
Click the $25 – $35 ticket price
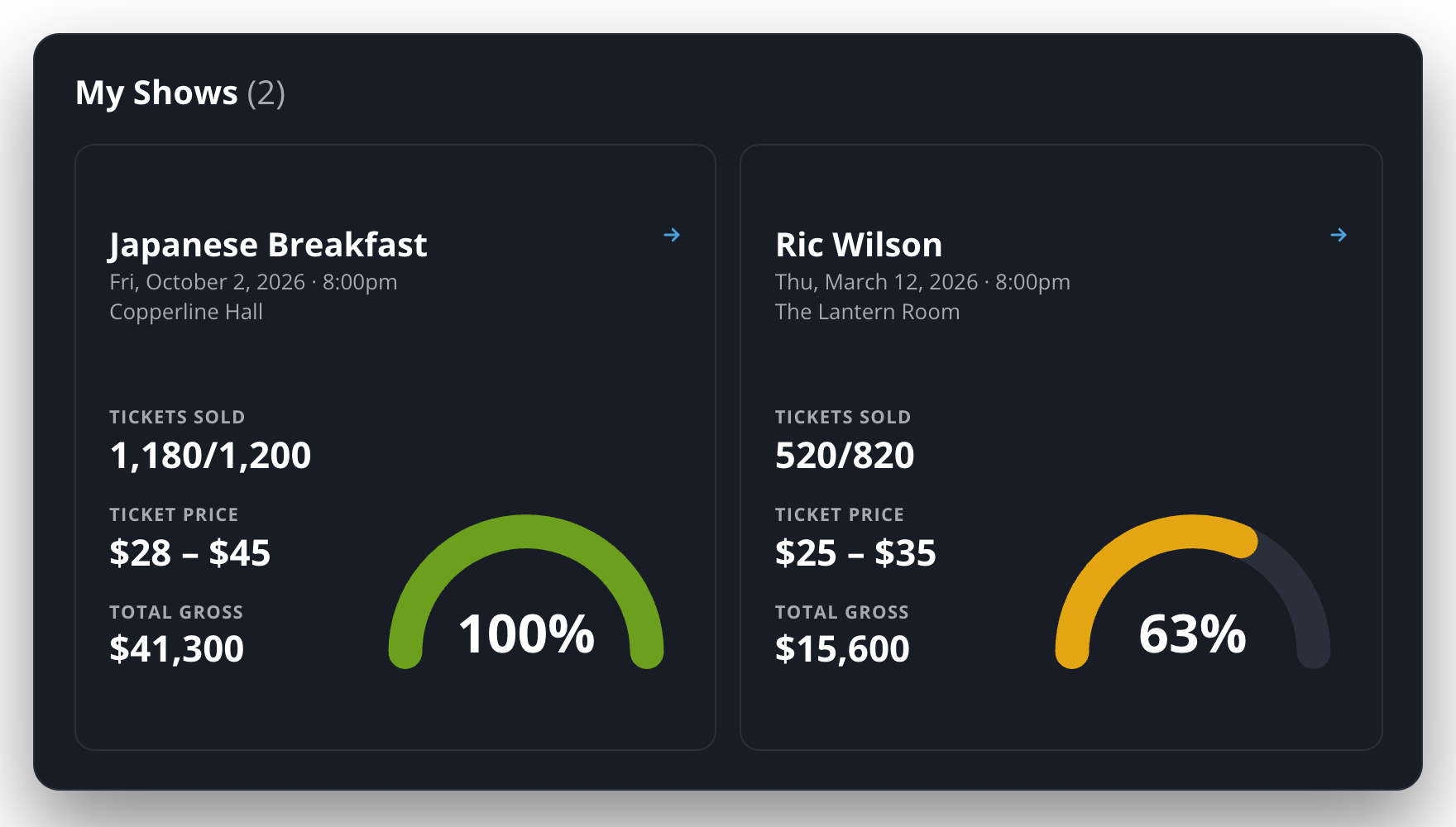pyautogui.click(x=855, y=552)
